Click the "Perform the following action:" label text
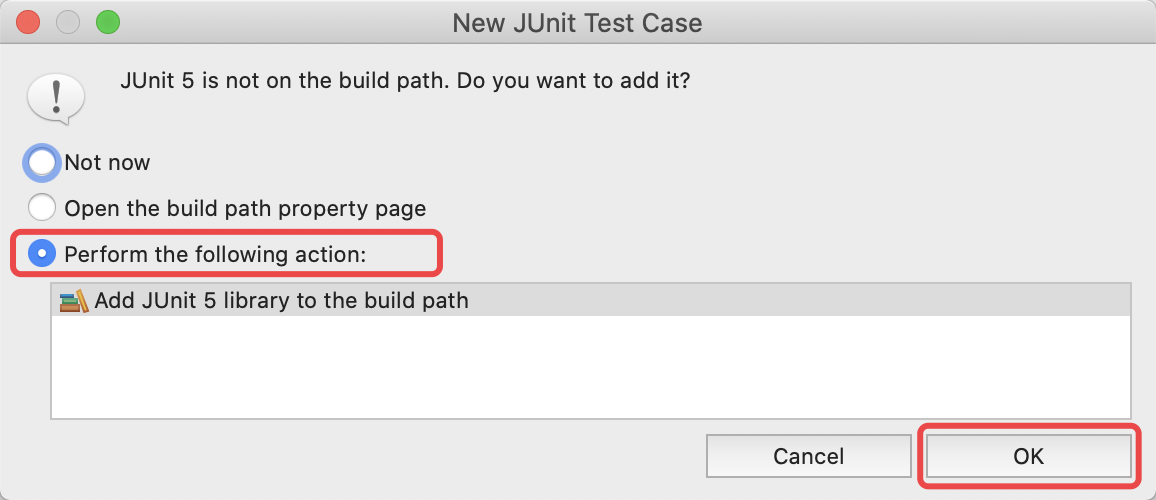 pos(216,254)
